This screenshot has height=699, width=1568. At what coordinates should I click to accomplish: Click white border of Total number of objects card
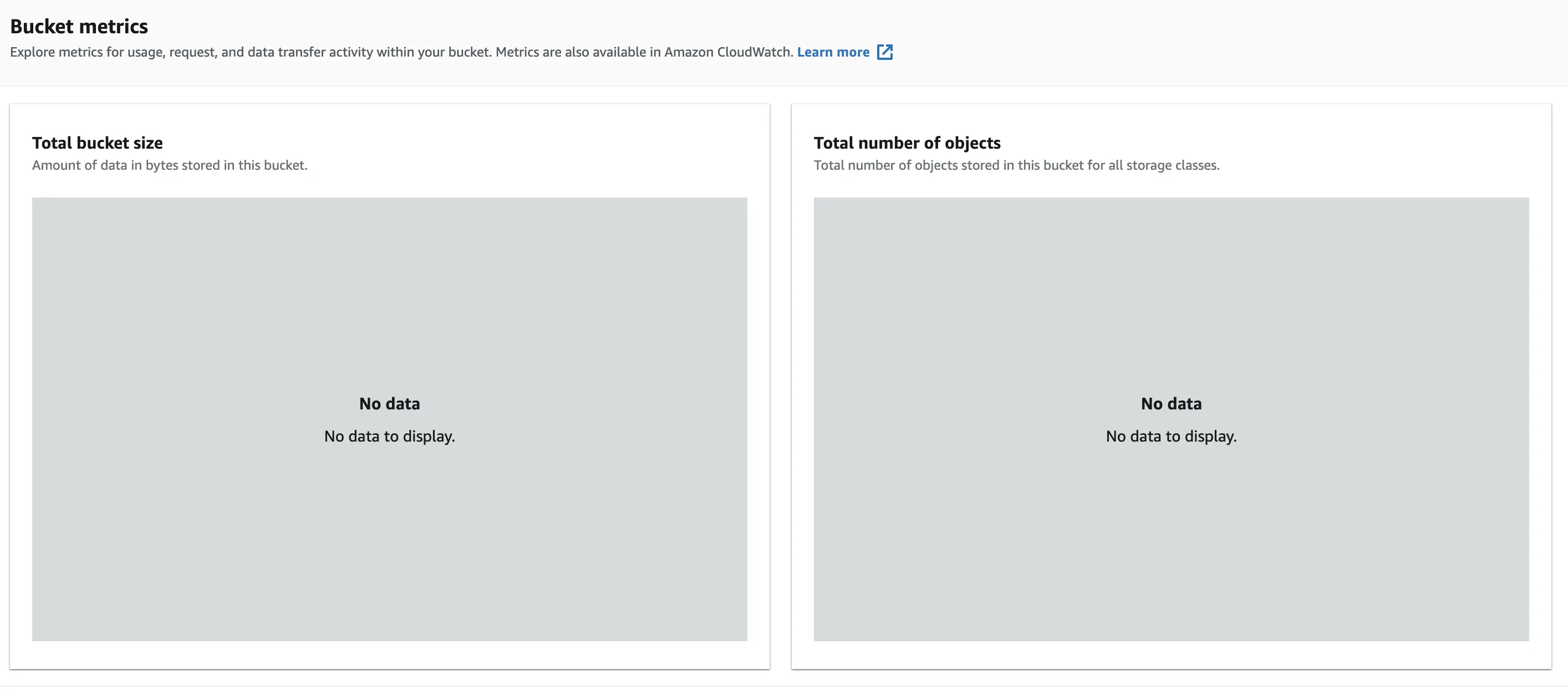tap(1171, 655)
